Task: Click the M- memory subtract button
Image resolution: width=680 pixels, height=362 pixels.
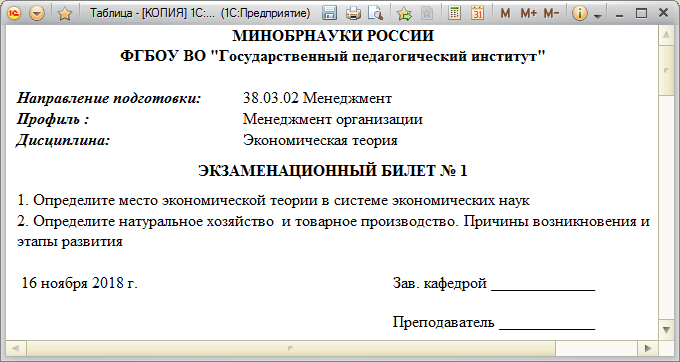Action: point(551,13)
